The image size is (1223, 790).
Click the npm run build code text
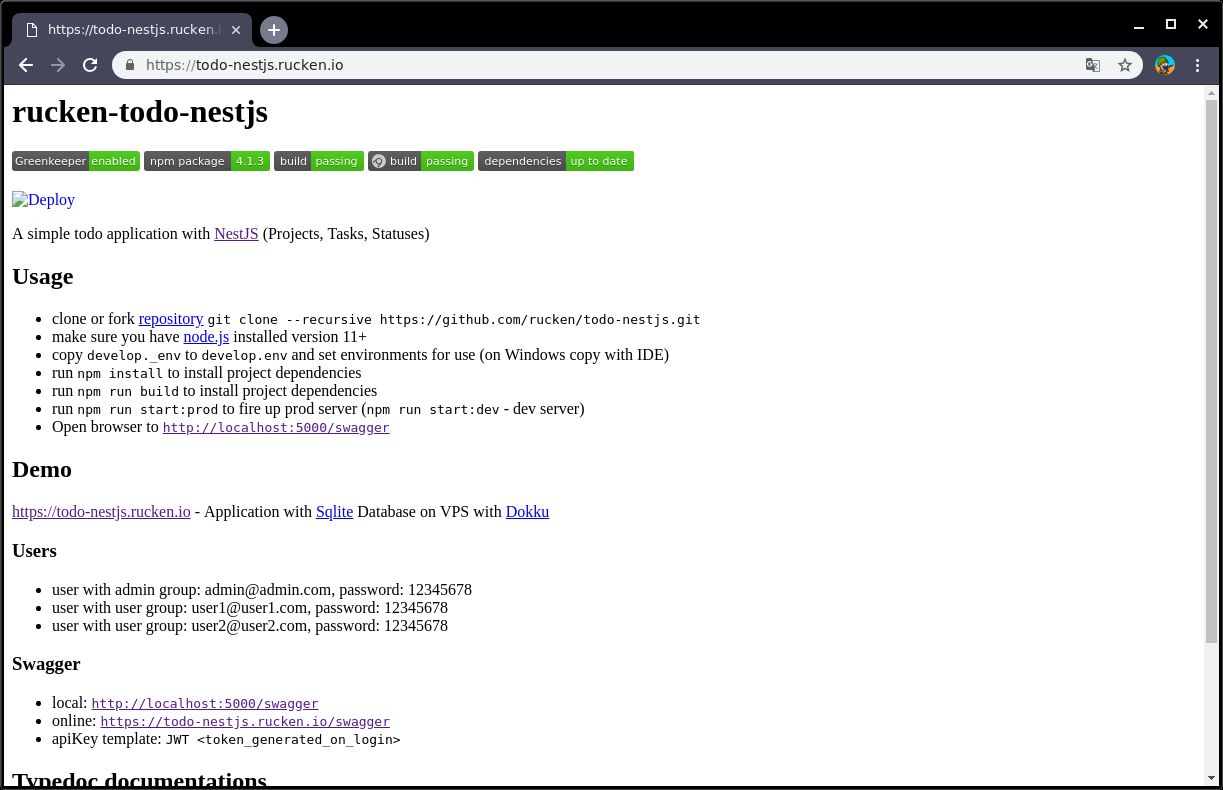pos(128,391)
